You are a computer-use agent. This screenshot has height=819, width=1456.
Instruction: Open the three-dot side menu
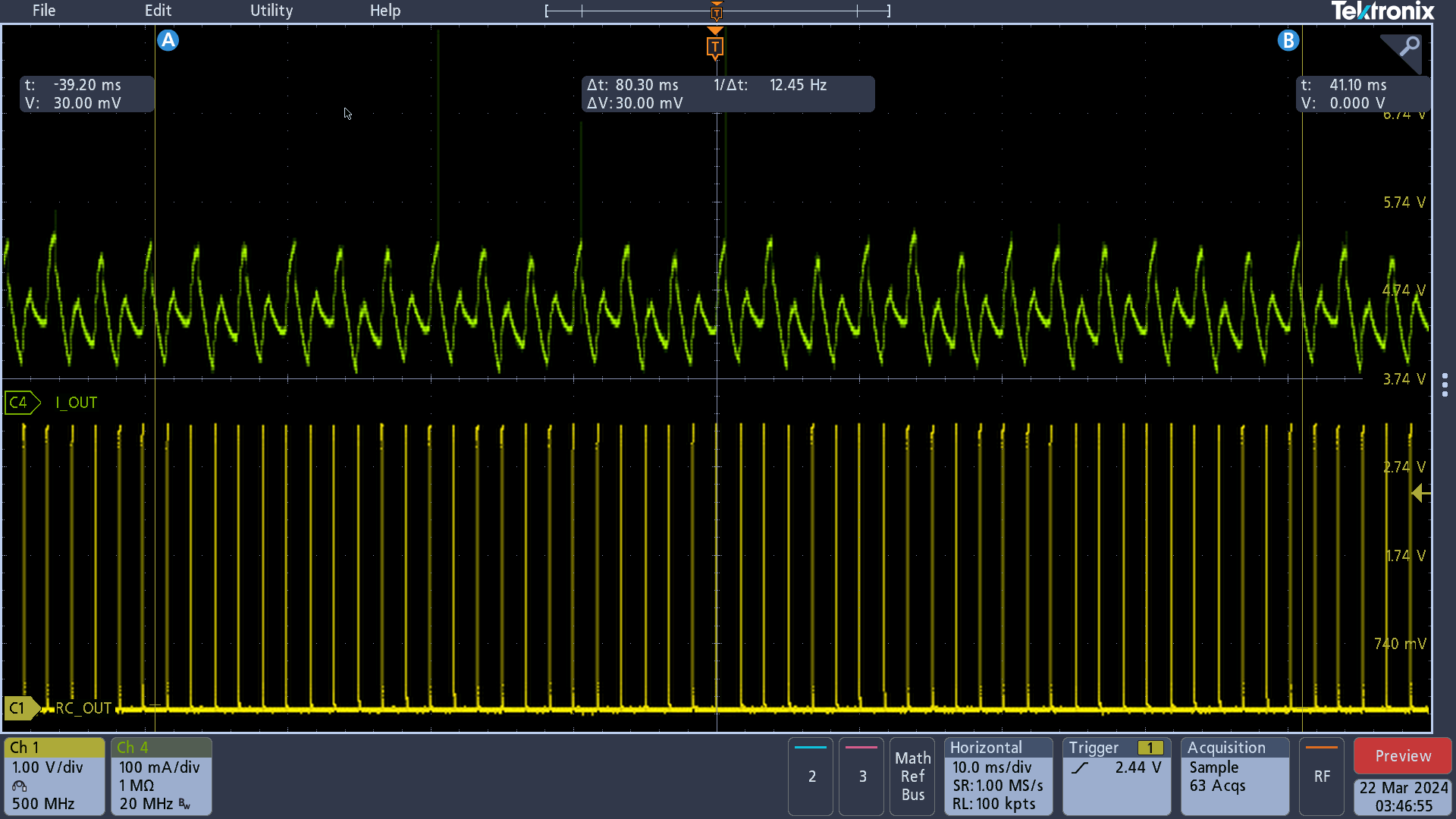(1445, 384)
